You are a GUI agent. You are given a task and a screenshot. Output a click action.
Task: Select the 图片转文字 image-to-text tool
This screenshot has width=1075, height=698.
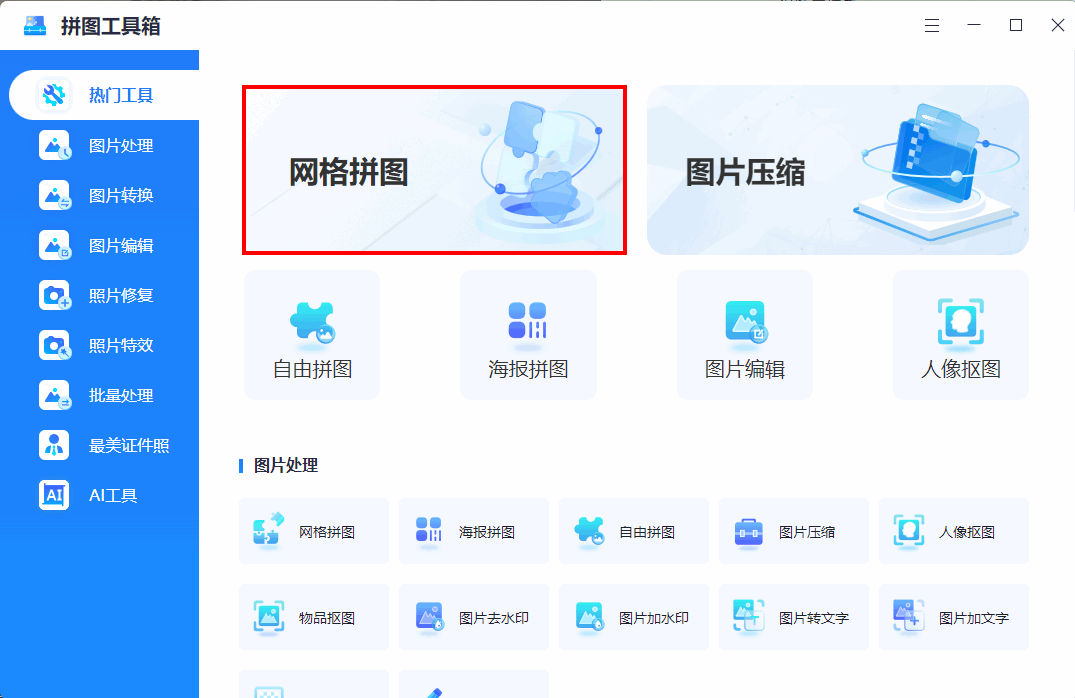point(794,617)
